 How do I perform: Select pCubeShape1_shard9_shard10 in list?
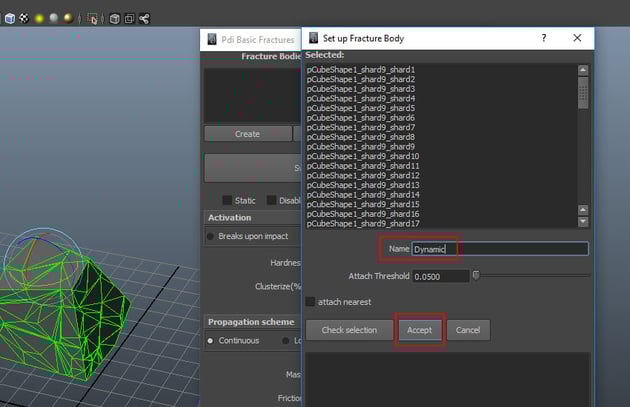tap(363, 156)
